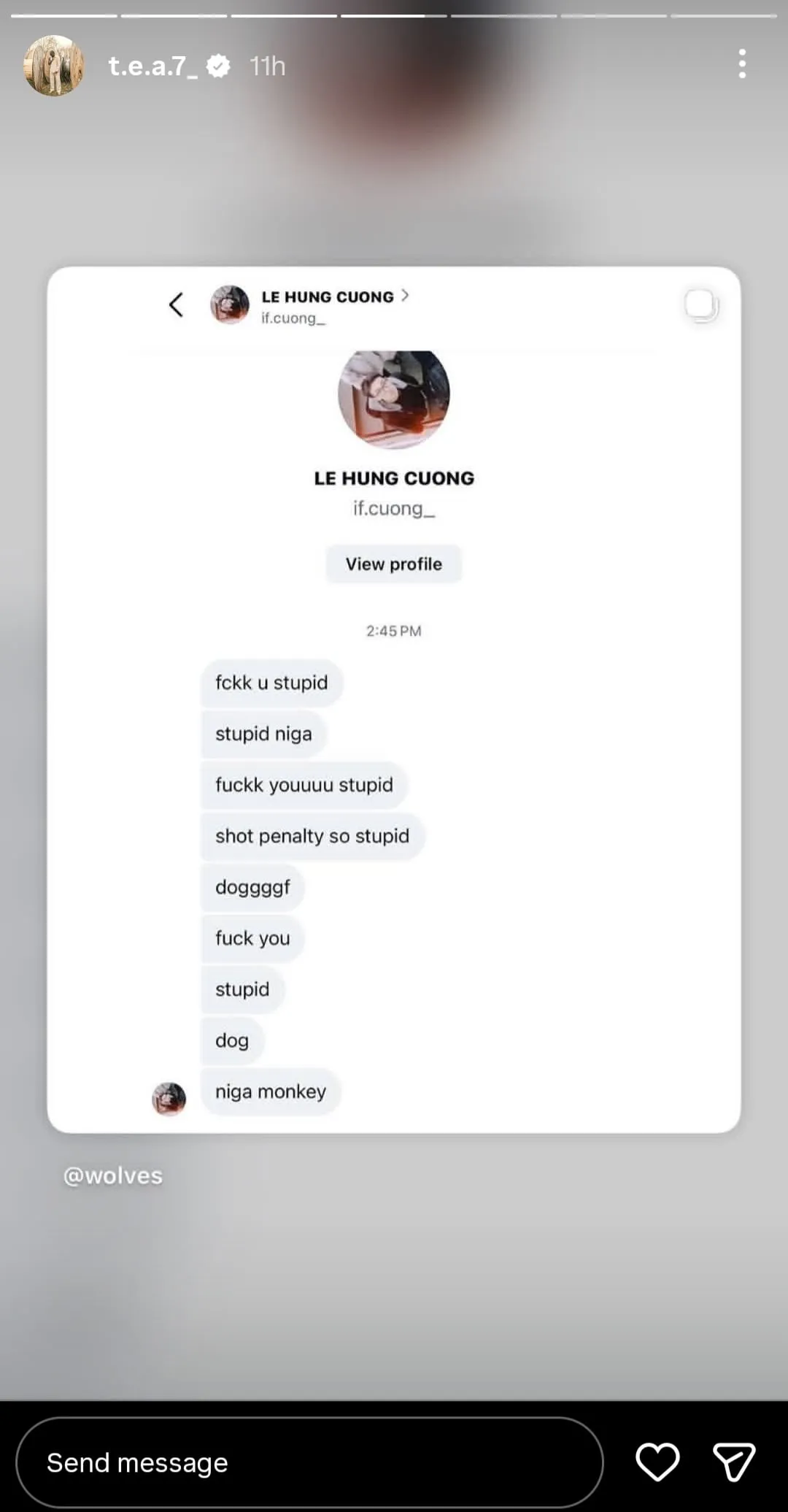This screenshot has width=788, height=1512.
Task: Tap the theme toggle icon in the chat header
Action: [x=701, y=304]
